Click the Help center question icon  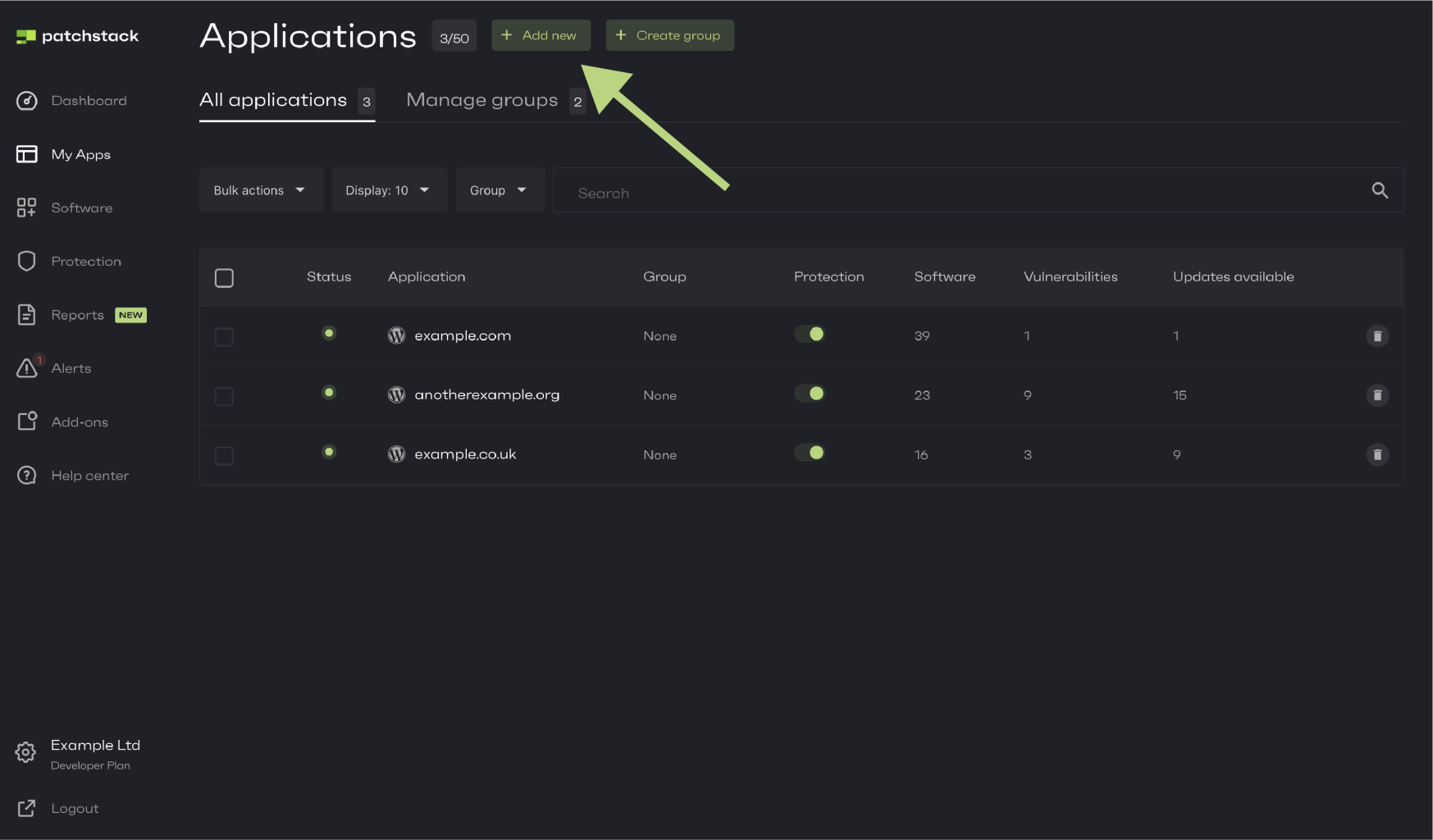pos(27,475)
